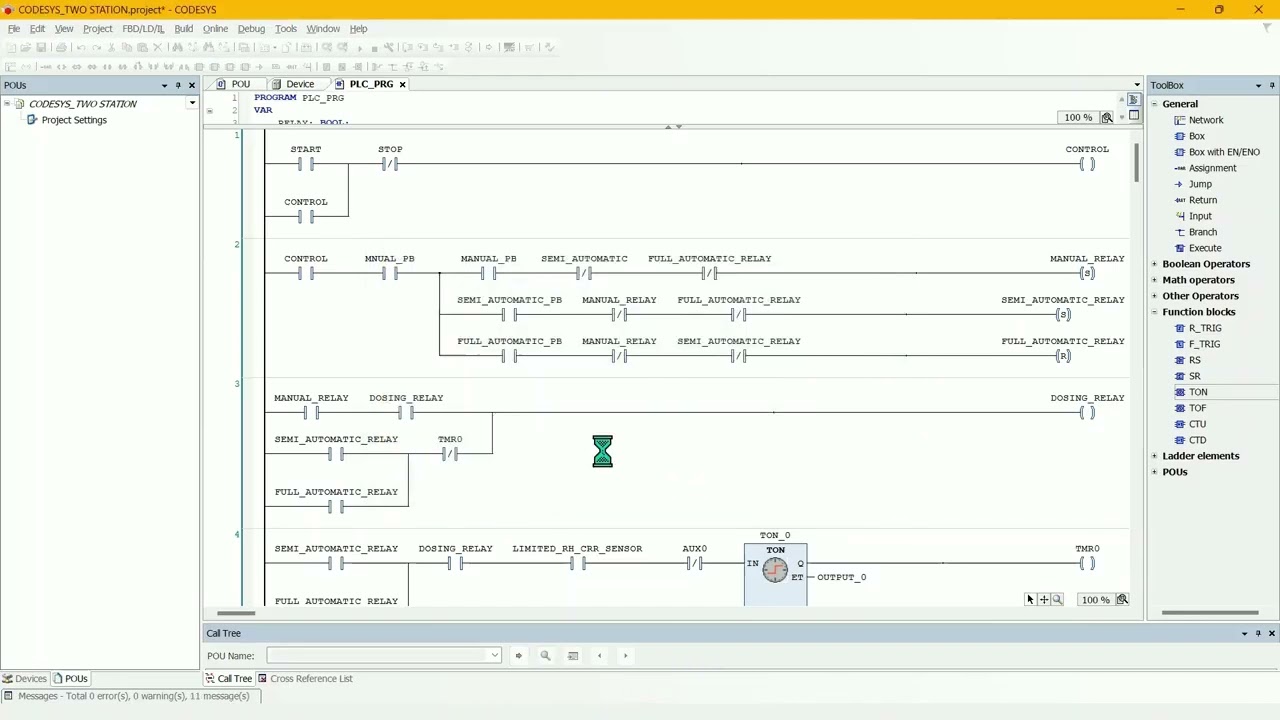Switch to the Device editor tab
Screen dimensions: 1280x720
294,85
